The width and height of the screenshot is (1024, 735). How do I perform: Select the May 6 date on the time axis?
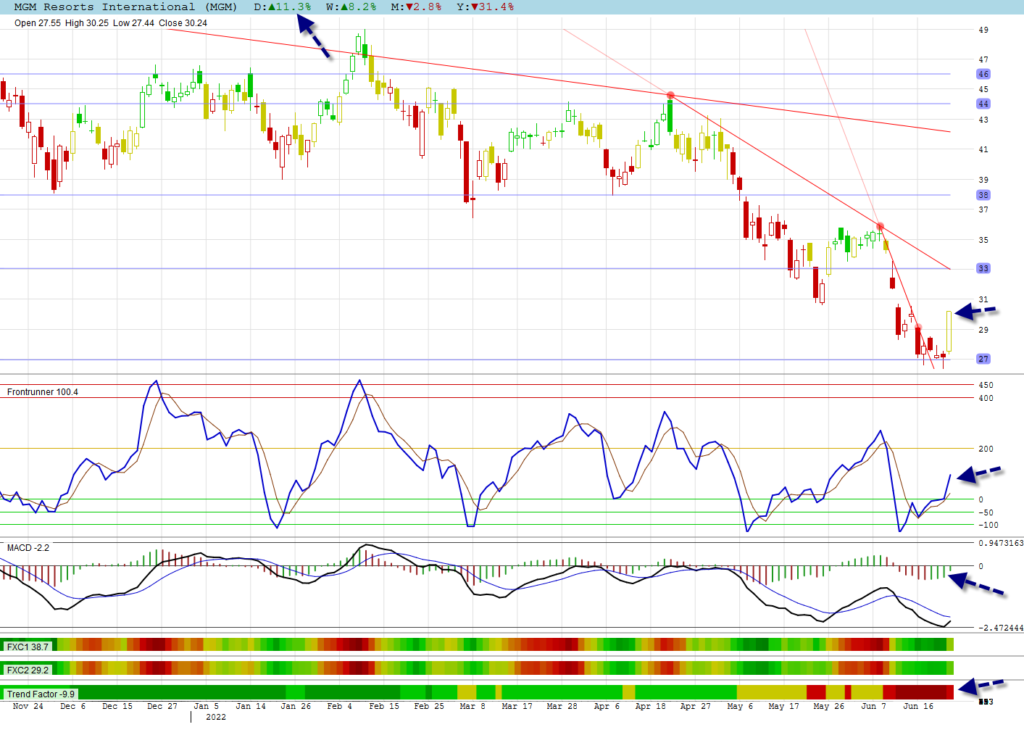pyautogui.click(x=740, y=706)
